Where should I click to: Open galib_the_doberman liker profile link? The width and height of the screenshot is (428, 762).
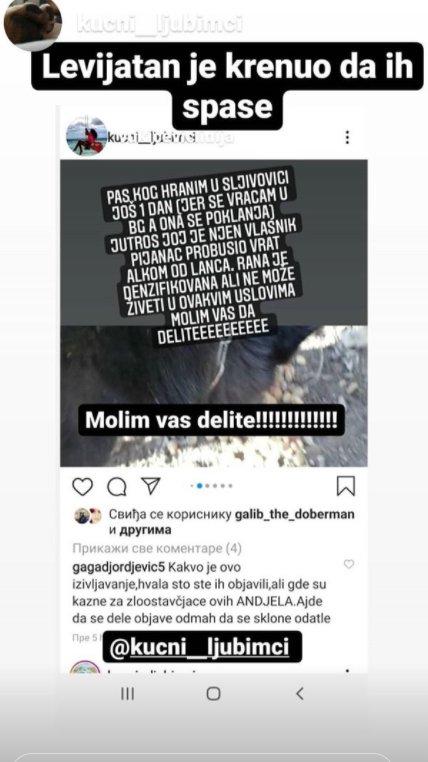coord(295,514)
